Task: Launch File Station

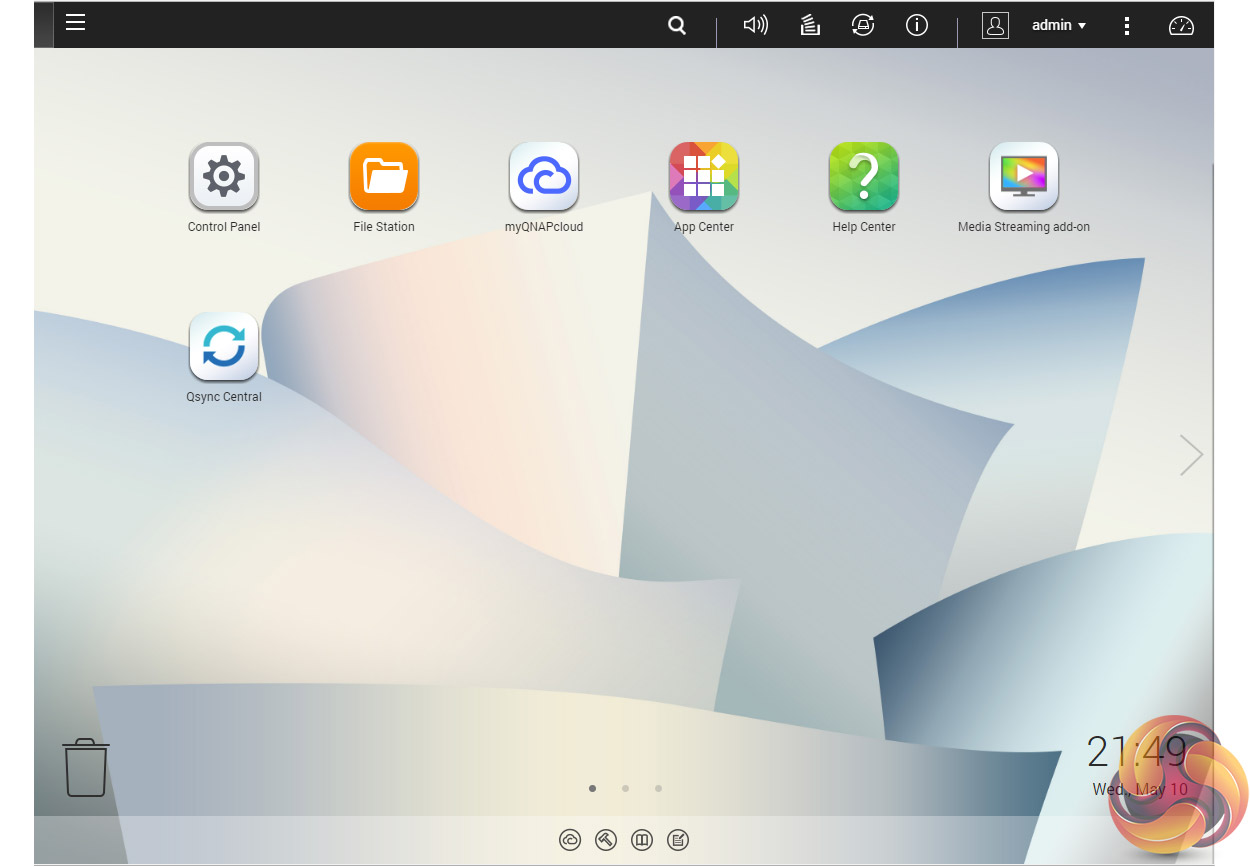Action: [x=384, y=177]
